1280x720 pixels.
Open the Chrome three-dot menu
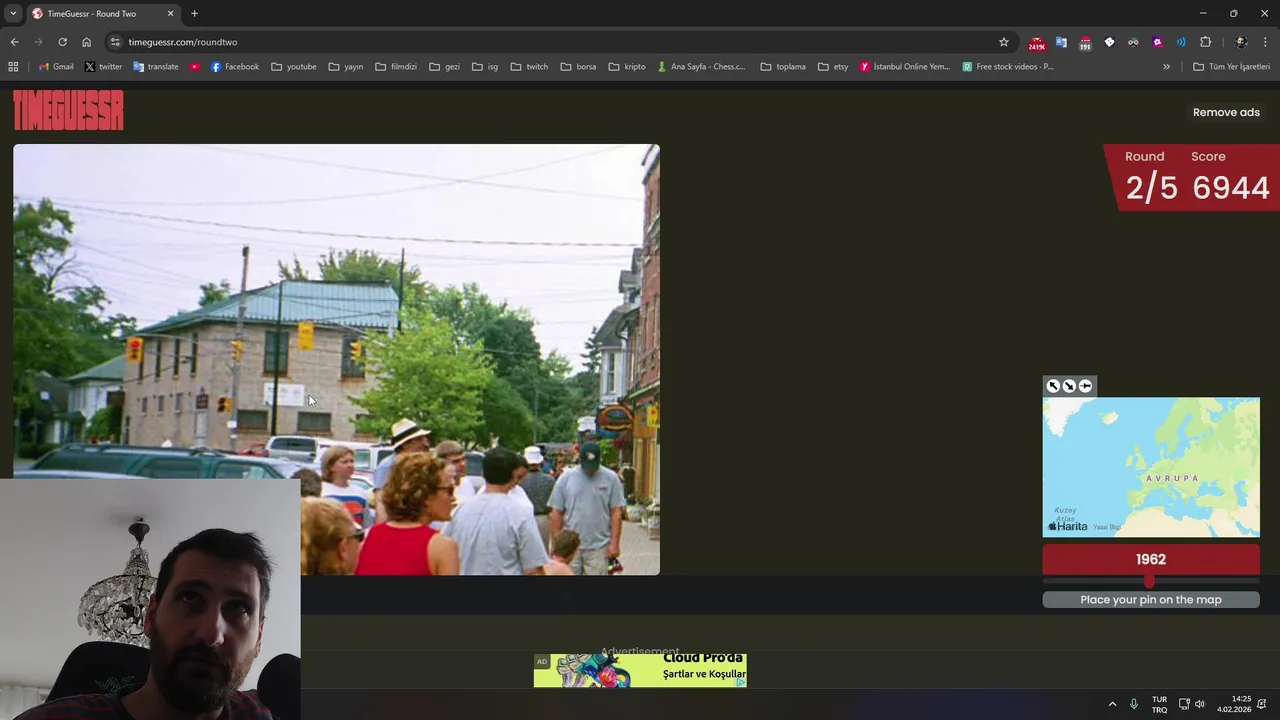(x=1265, y=42)
